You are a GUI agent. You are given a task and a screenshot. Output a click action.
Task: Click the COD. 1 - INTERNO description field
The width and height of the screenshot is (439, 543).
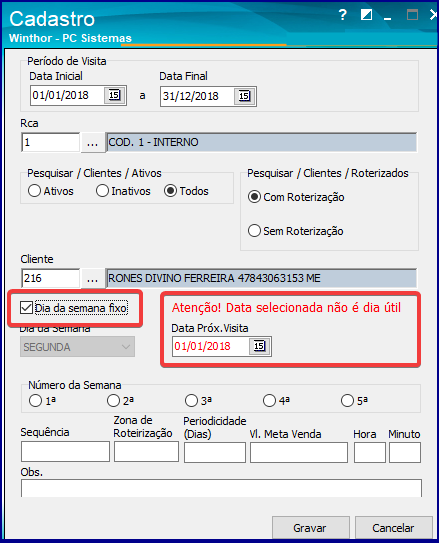pyautogui.click(x=262, y=142)
